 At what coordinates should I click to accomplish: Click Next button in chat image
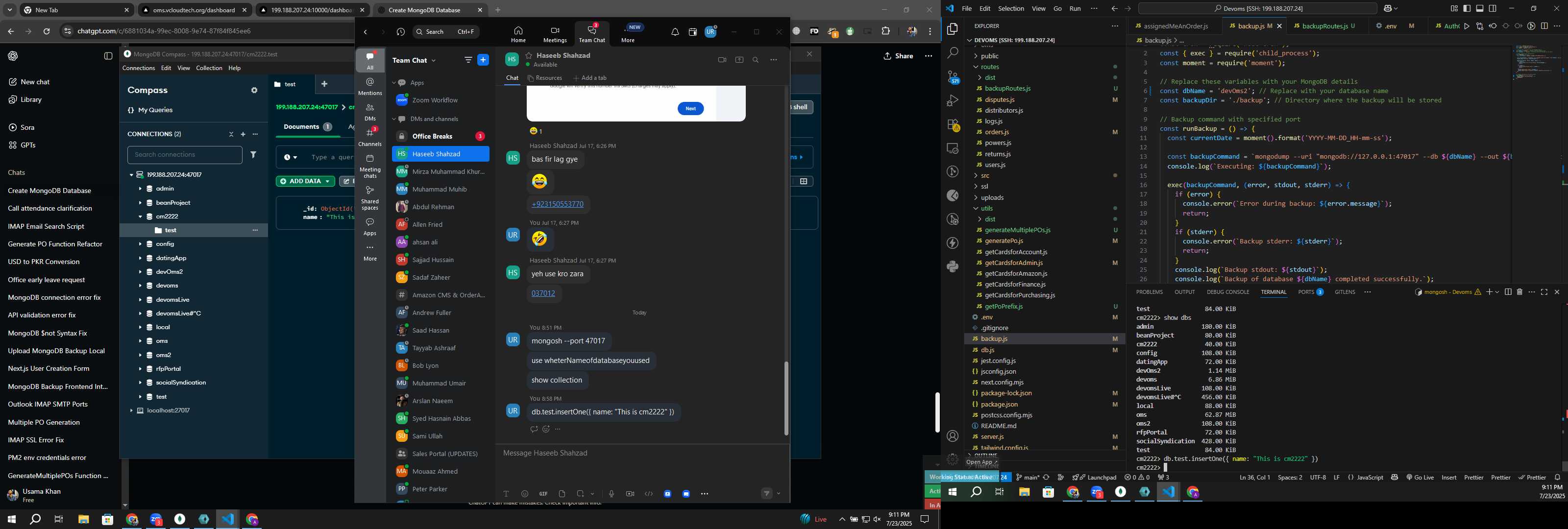[x=690, y=108]
